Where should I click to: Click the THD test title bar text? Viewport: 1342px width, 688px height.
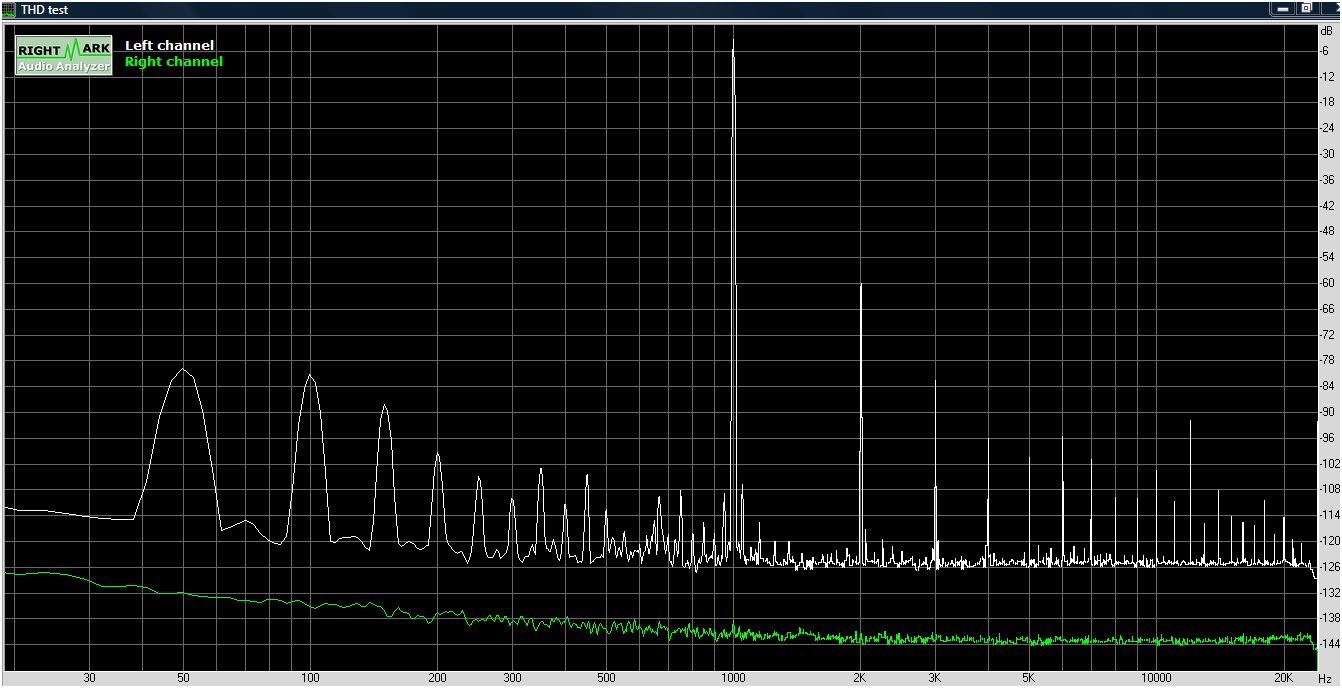pos(44,9)
